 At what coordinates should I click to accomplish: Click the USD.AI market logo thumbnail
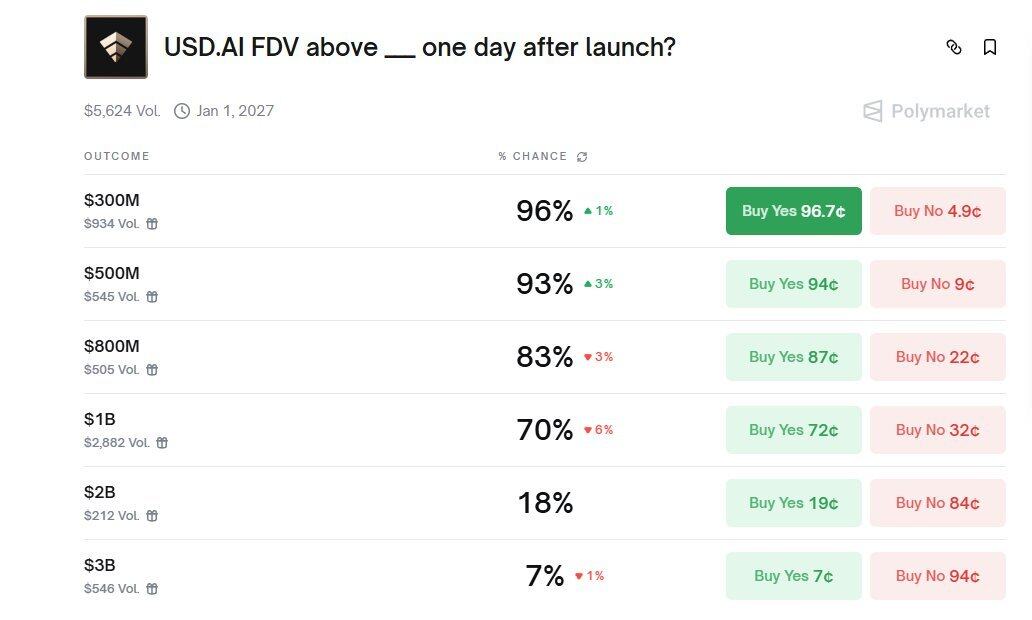coord(116,47)
